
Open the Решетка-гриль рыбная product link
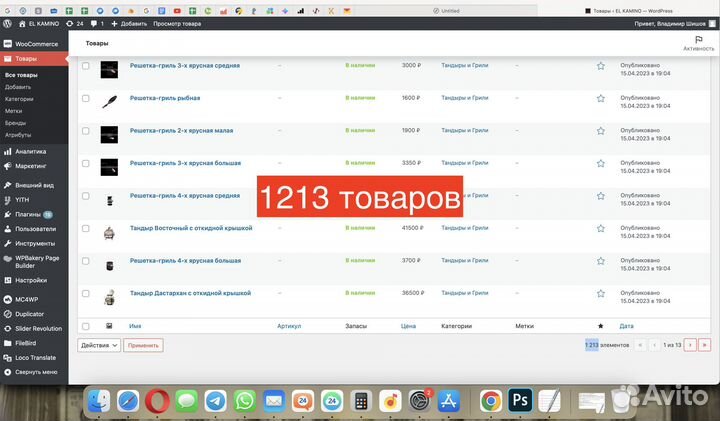pyautogui.click(x=165, y=98)
